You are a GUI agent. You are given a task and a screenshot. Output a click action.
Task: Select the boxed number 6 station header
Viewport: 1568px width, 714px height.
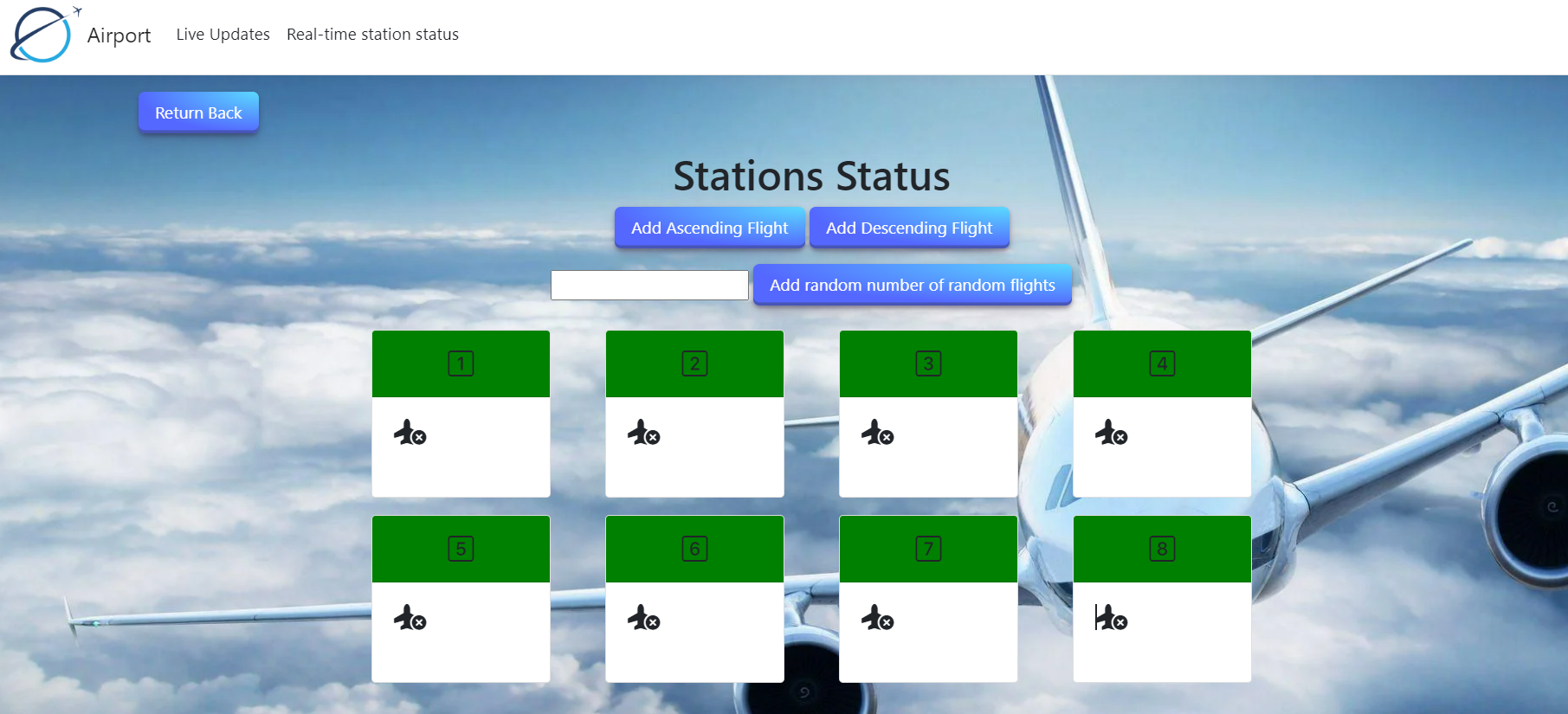(x=694, y=549)
